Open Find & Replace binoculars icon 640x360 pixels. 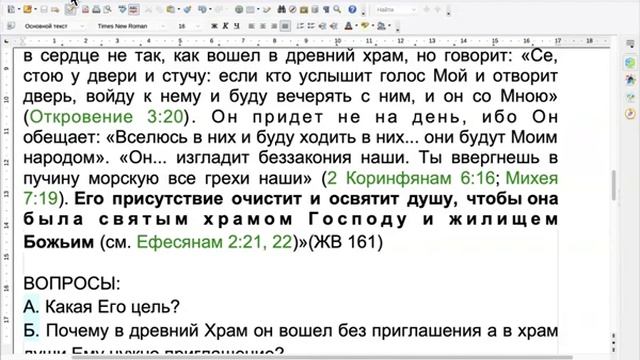tap(282, 9)
